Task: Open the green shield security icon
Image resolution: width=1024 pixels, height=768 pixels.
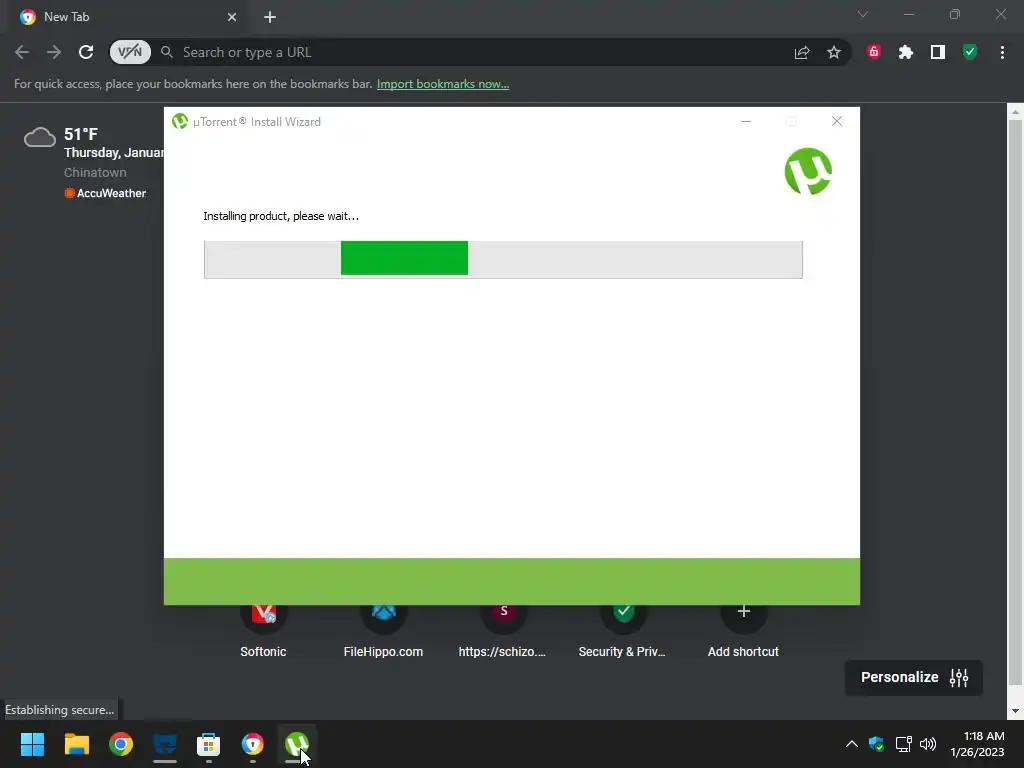Action: tap(970, 52)
